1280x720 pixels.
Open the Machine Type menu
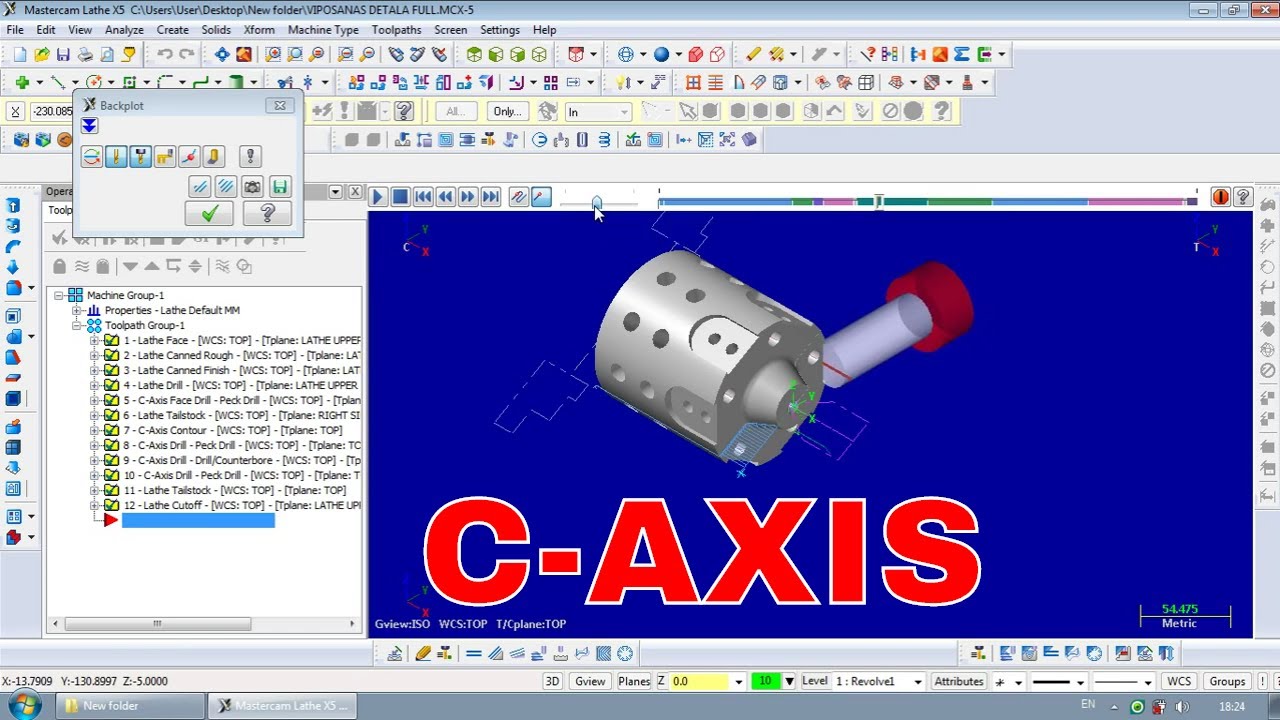click(x=323, y=30)
